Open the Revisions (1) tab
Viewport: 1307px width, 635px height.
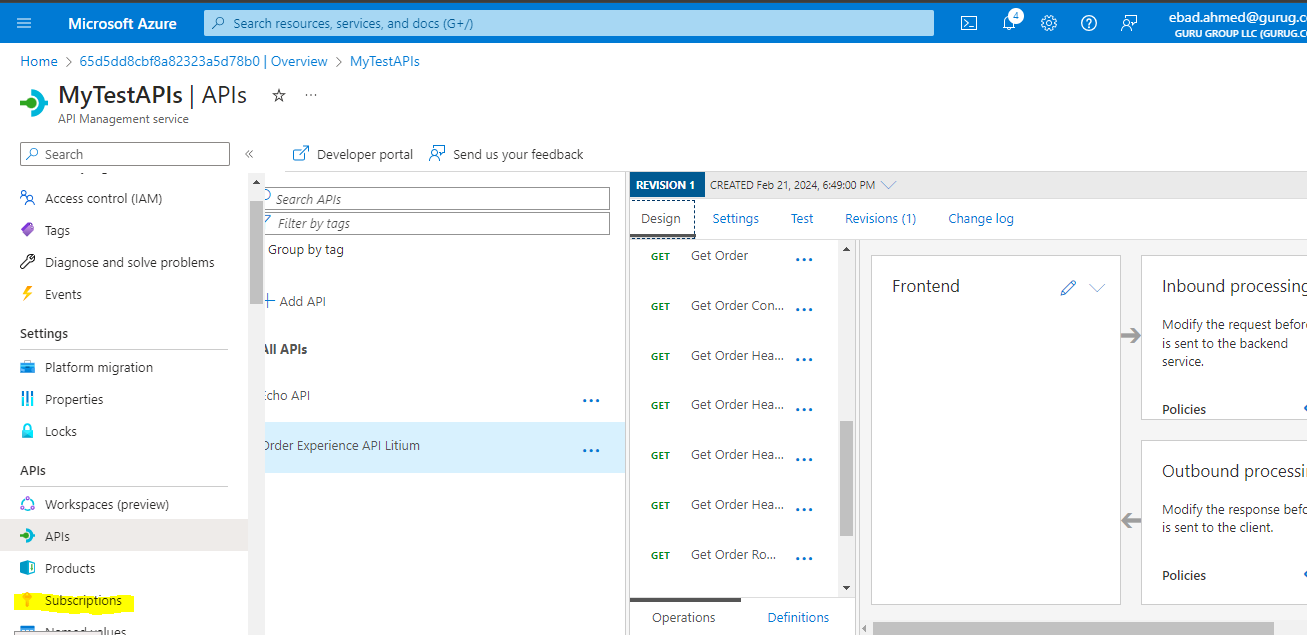tap(880, 219)
